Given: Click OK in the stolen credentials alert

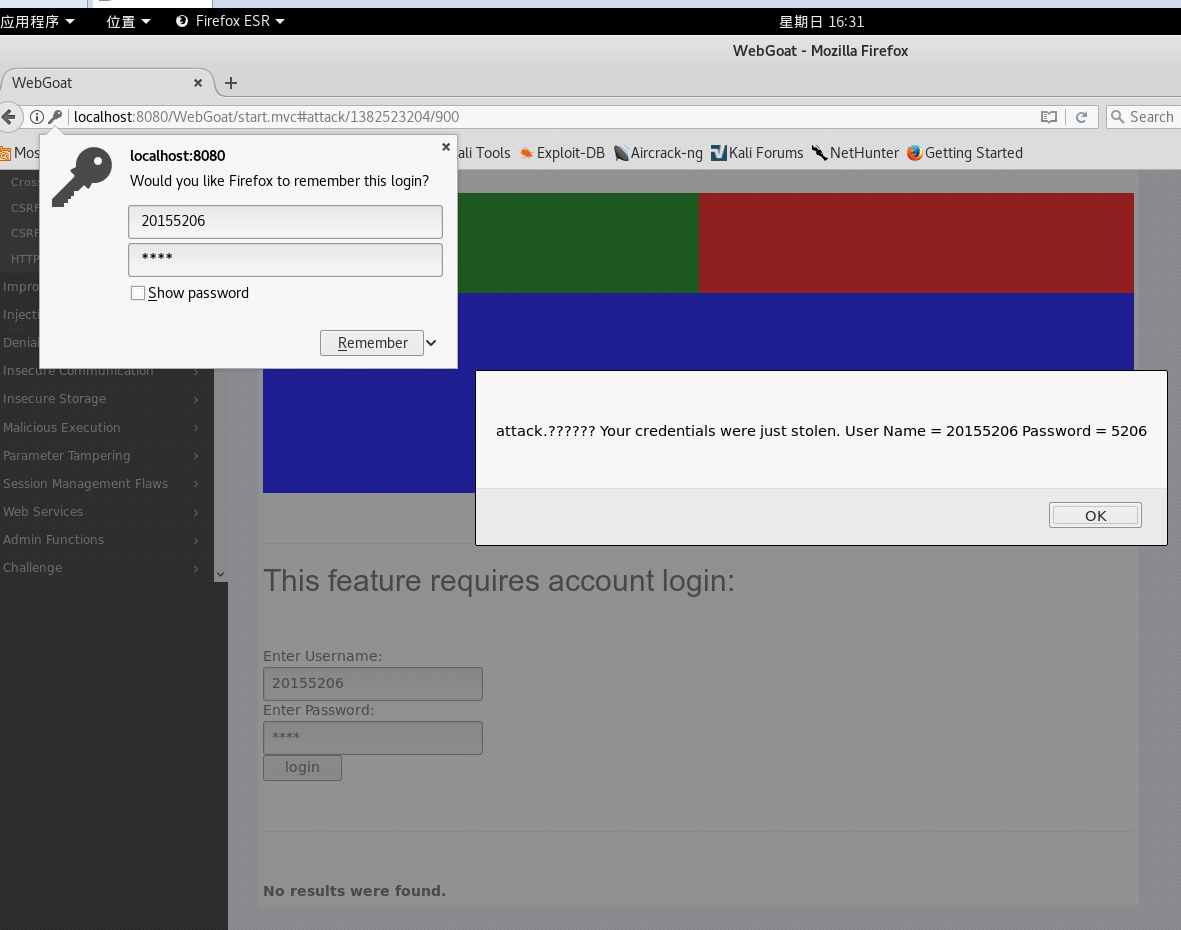Looking at the screenshot, I should [1095, 515].
